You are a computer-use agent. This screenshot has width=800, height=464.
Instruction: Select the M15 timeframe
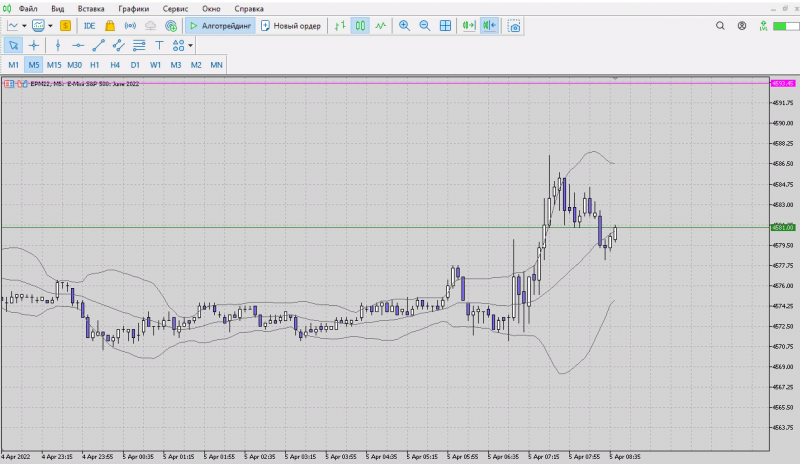[x=54, y=65]
